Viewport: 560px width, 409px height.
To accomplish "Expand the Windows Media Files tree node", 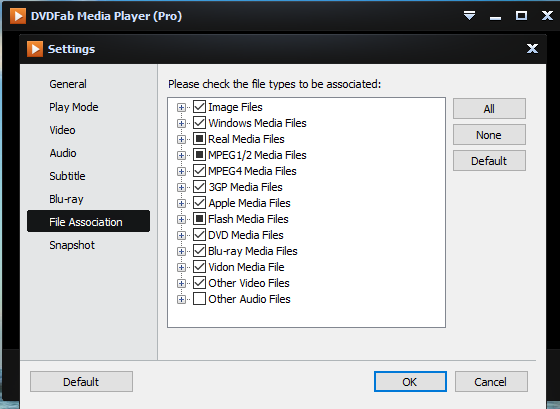I will click(181, 123).
